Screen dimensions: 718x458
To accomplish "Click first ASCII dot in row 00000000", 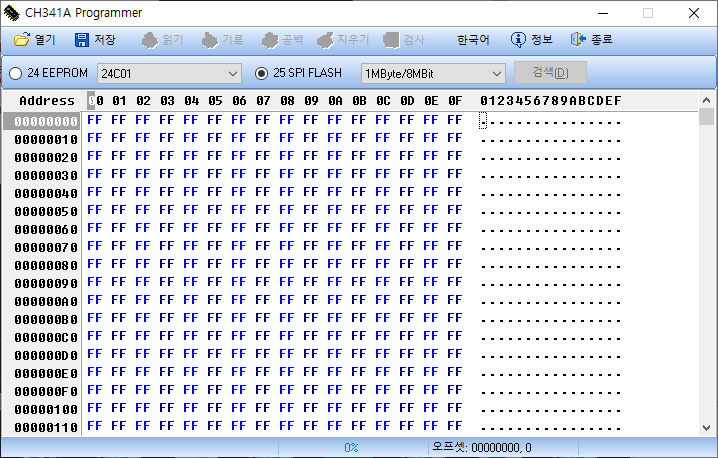I will pos(483,121).
